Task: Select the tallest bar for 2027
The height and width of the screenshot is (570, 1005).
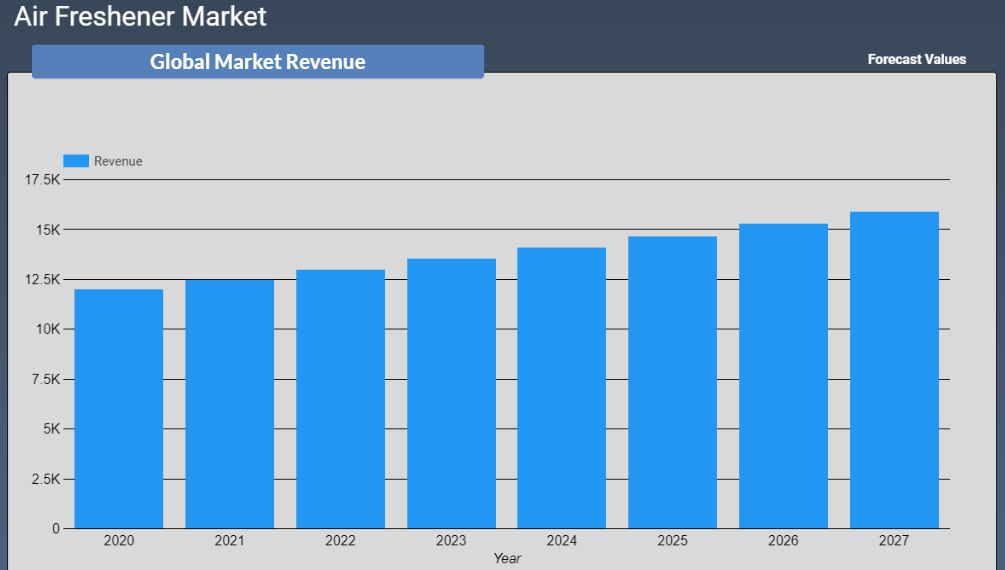Action: pyautogui.click(x=894, y=370)
